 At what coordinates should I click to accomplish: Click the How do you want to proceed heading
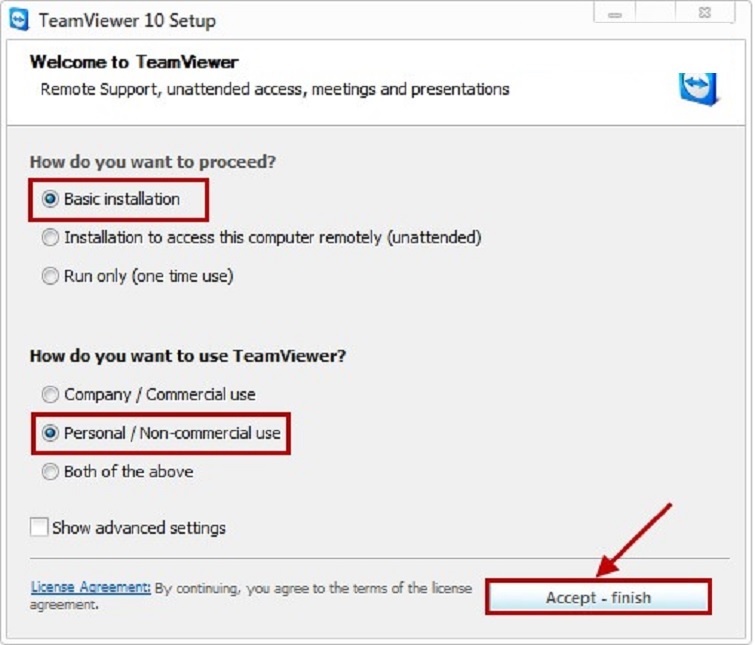[x=153, y=161]
